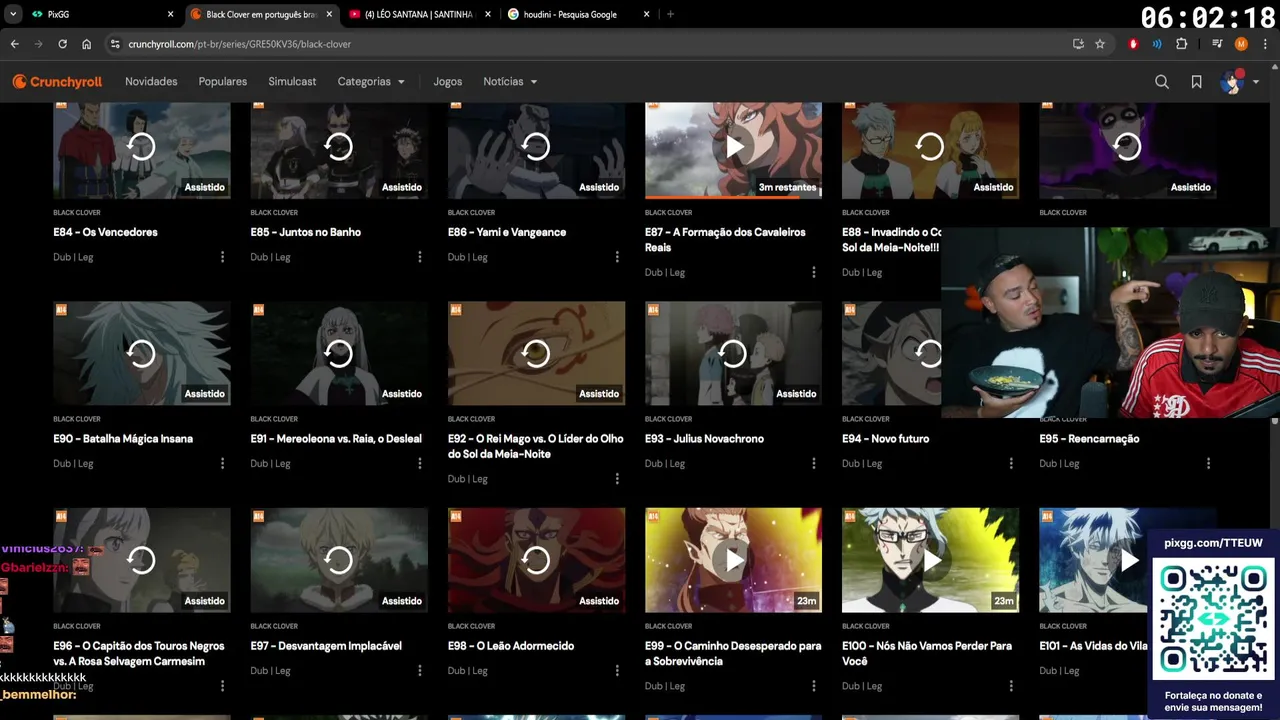Open the Simulcast menu item
This screenshot has width=1280, height=720.
point(292,82)
